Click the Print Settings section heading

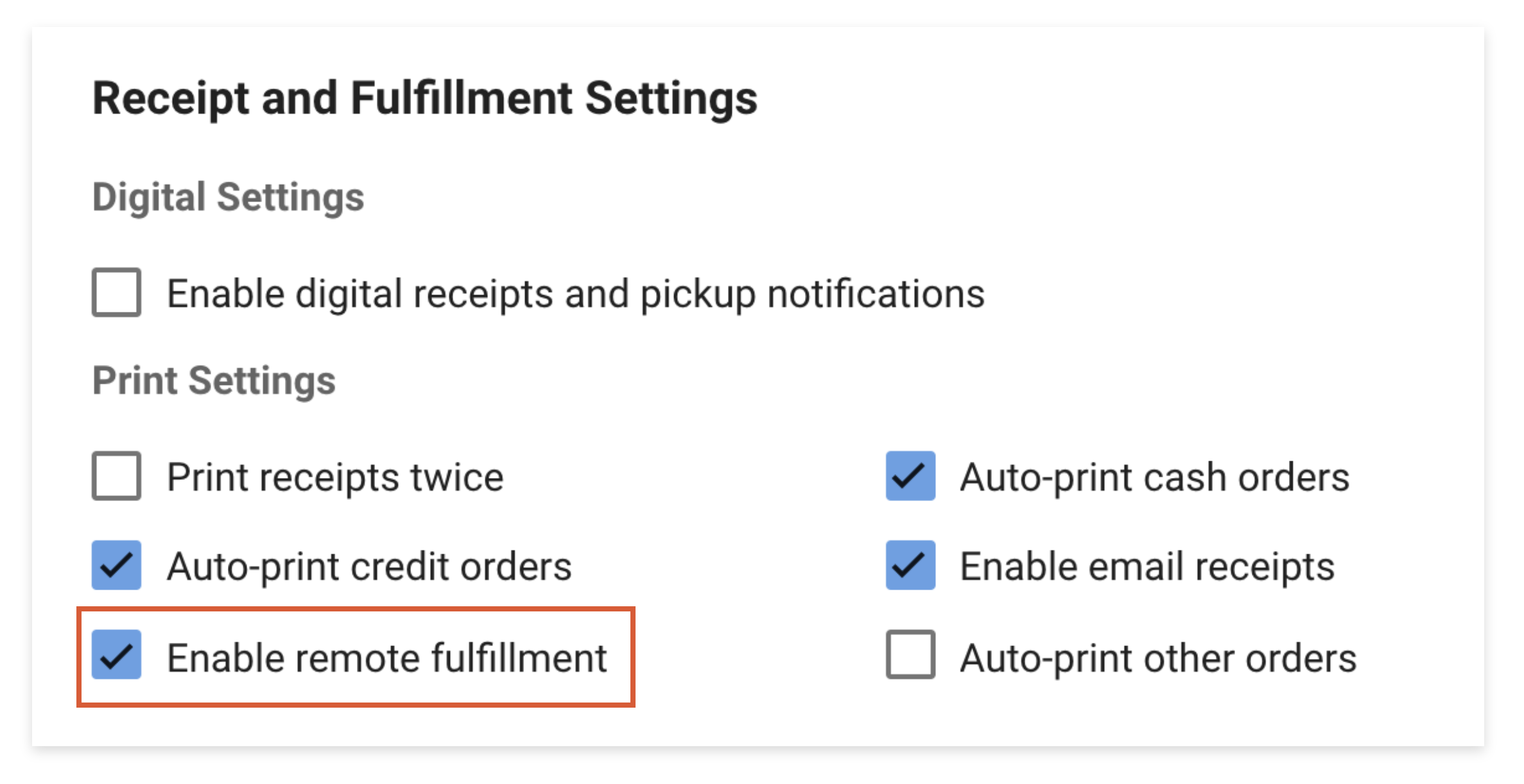pyautogui.click(x=214, y=380)
